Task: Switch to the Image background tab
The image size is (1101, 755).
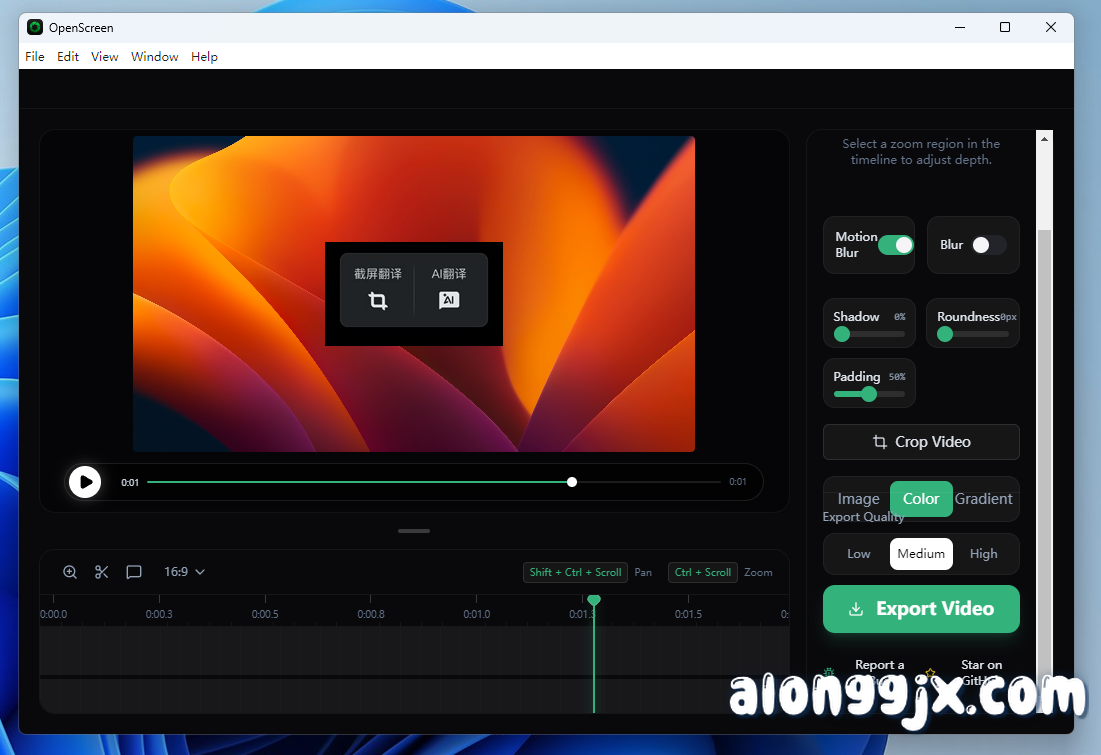Action: tap(858, 499)
